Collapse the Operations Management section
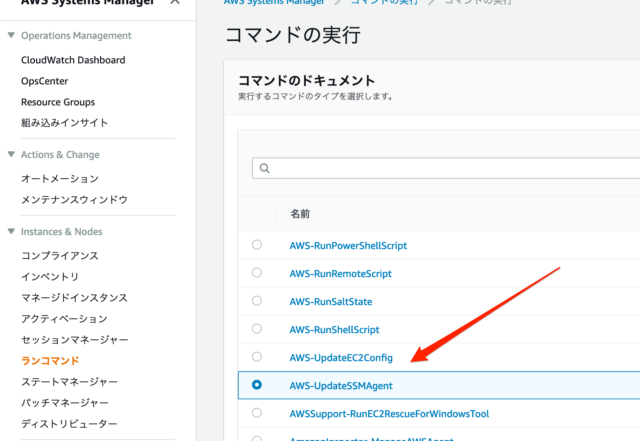The height and width of the screenshot is (441, 640). [11, 35]
